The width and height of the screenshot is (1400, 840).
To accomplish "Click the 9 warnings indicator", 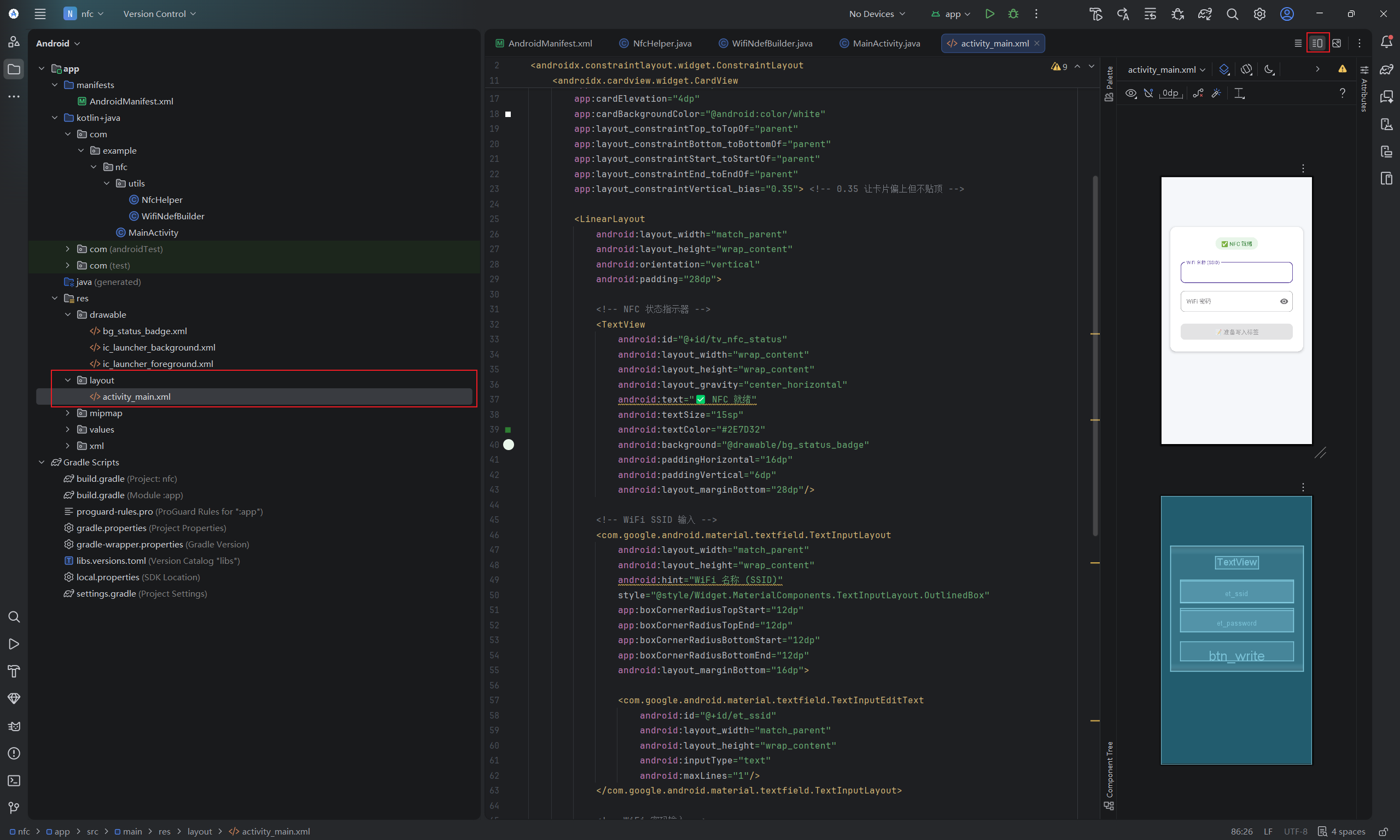I will pyautogui.click(x=1059, y=67).
